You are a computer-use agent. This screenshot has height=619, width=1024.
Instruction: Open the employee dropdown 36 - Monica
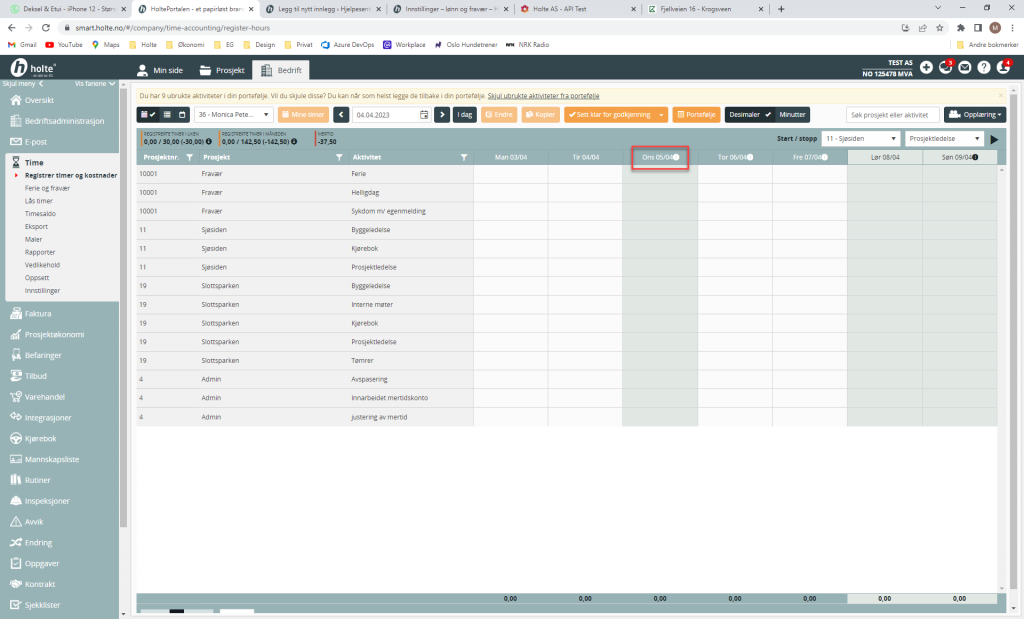233,115
